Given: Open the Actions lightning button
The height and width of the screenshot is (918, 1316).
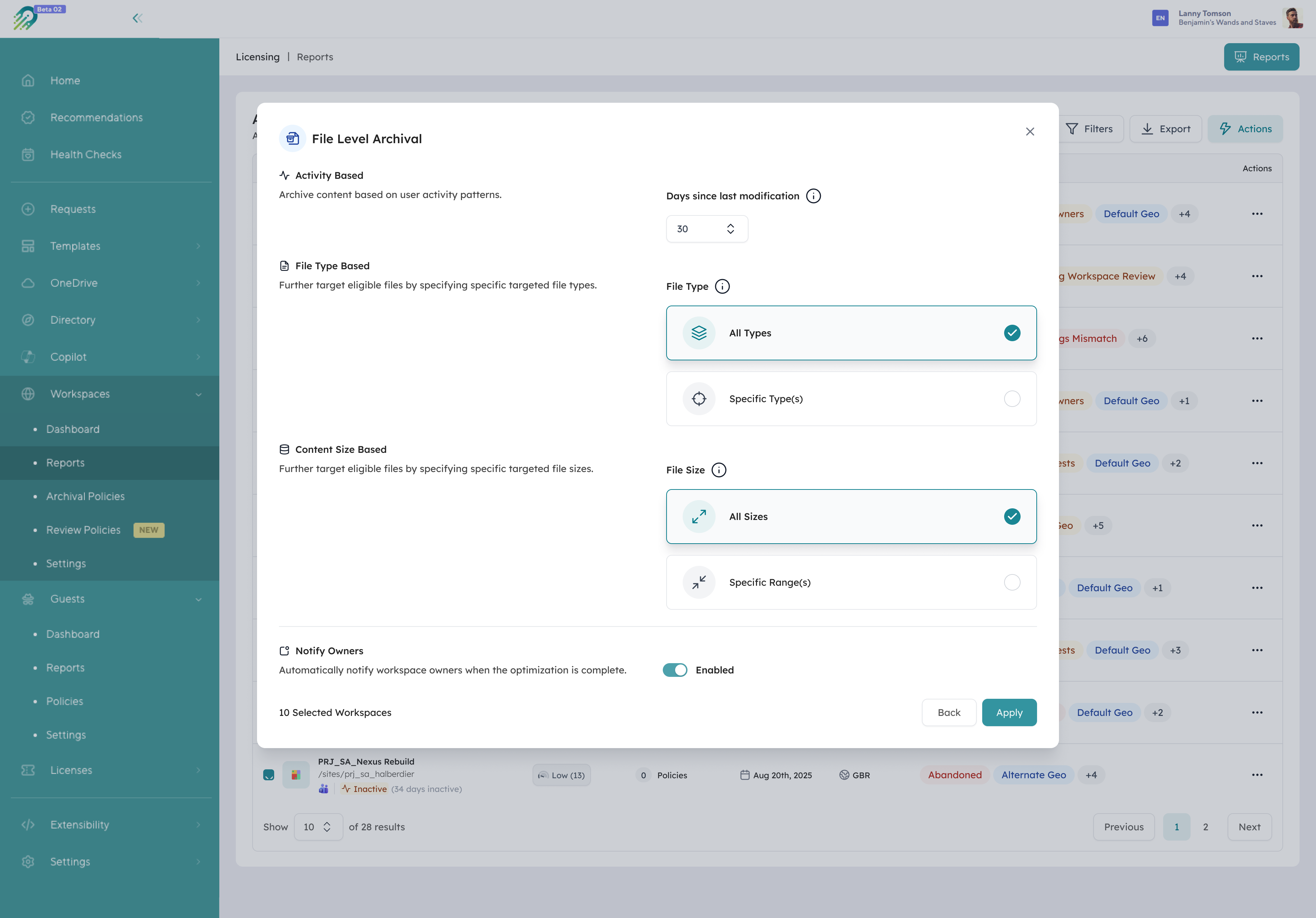Looking at the screenshot, I should click(1245, 129).
